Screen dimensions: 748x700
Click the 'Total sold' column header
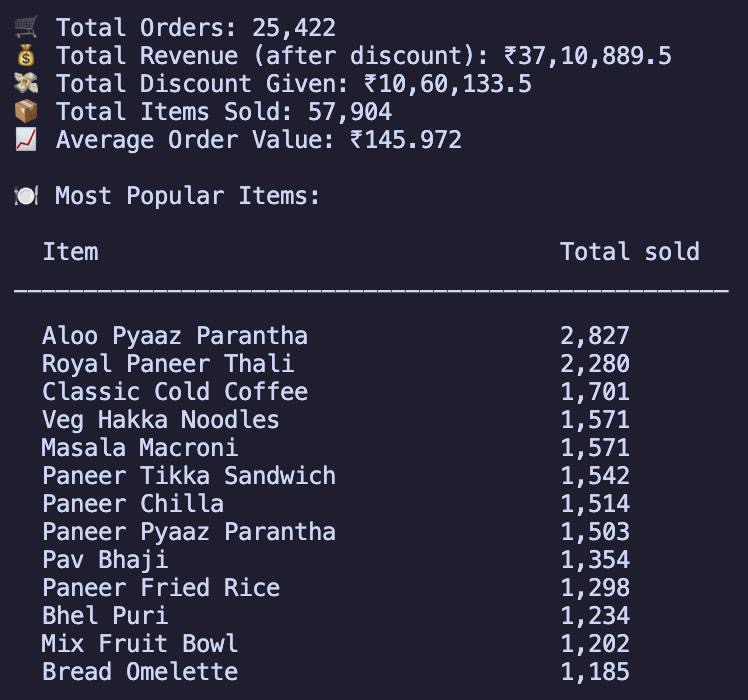click(629, 252)
